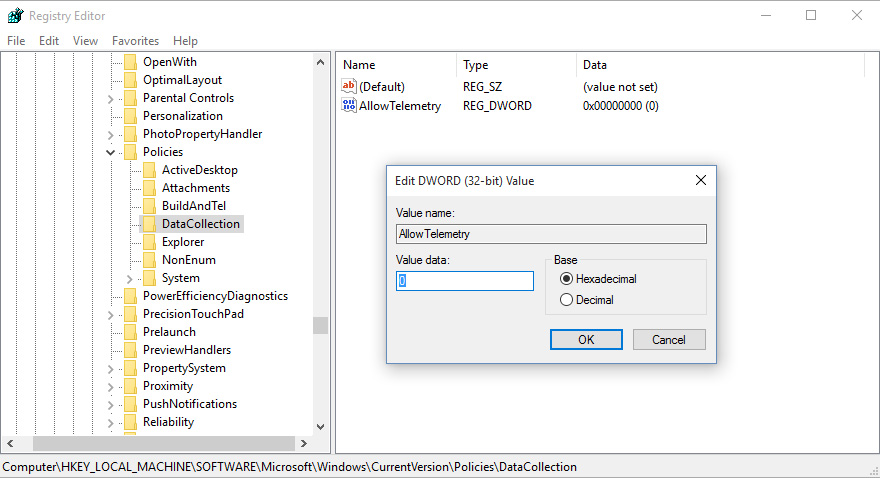Expand the PushNotifications key
This screenshot has width=880, height=478.
[111, 405]
